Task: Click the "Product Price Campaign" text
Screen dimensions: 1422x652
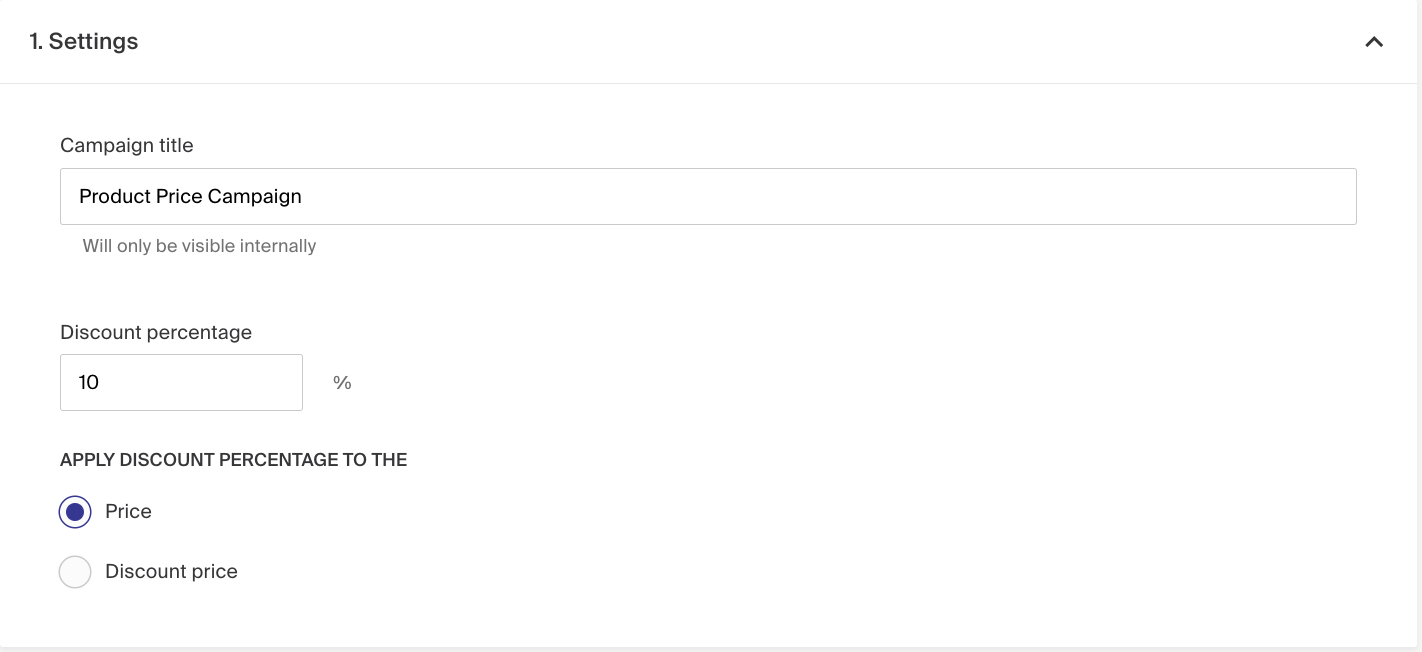Action: click(x=190, y=197)
